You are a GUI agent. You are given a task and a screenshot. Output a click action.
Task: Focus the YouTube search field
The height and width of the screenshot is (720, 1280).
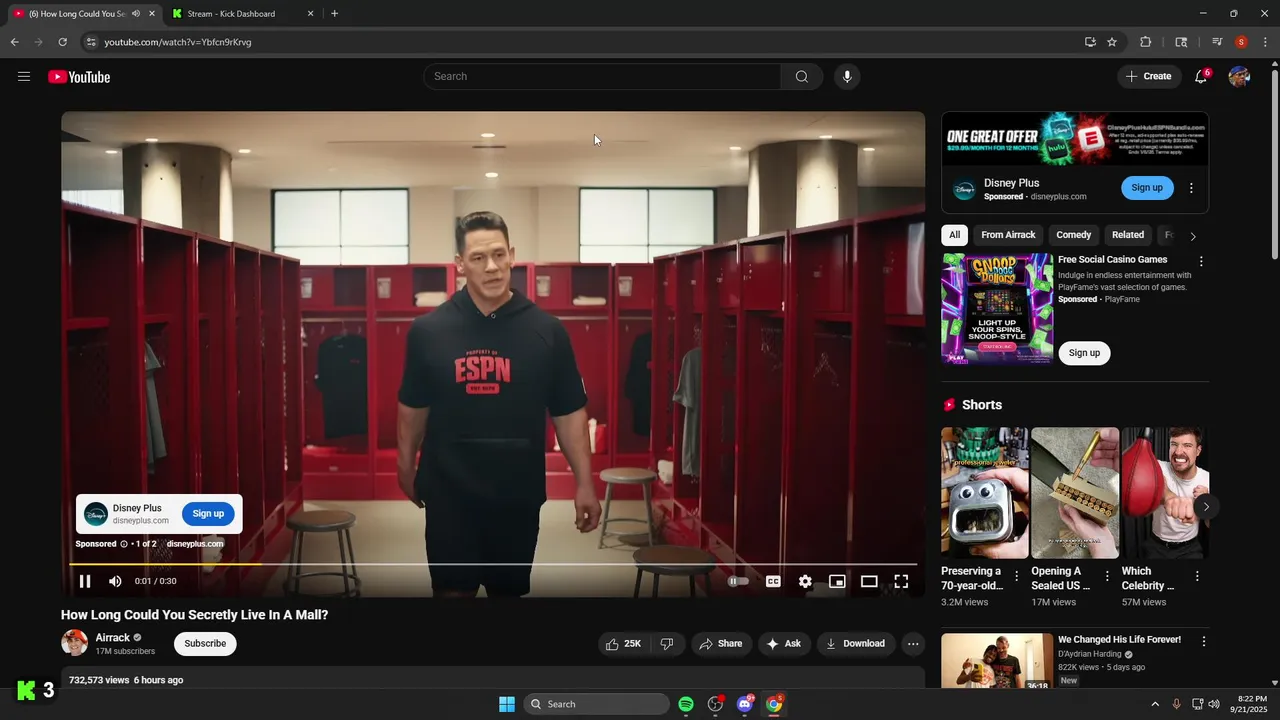click(602, 77)
